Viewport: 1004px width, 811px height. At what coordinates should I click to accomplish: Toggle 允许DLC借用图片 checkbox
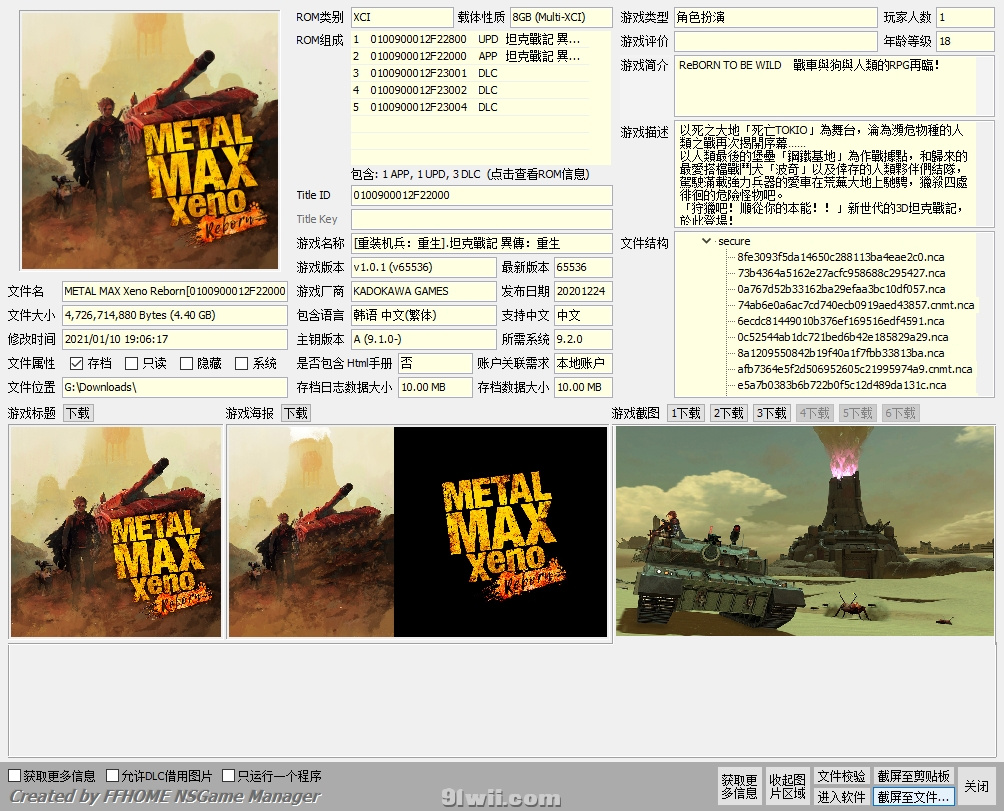[113, 776]
